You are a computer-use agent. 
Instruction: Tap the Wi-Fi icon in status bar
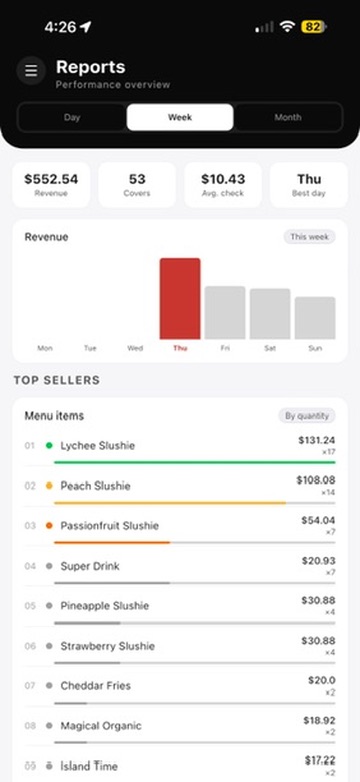(x=287, y=26)
